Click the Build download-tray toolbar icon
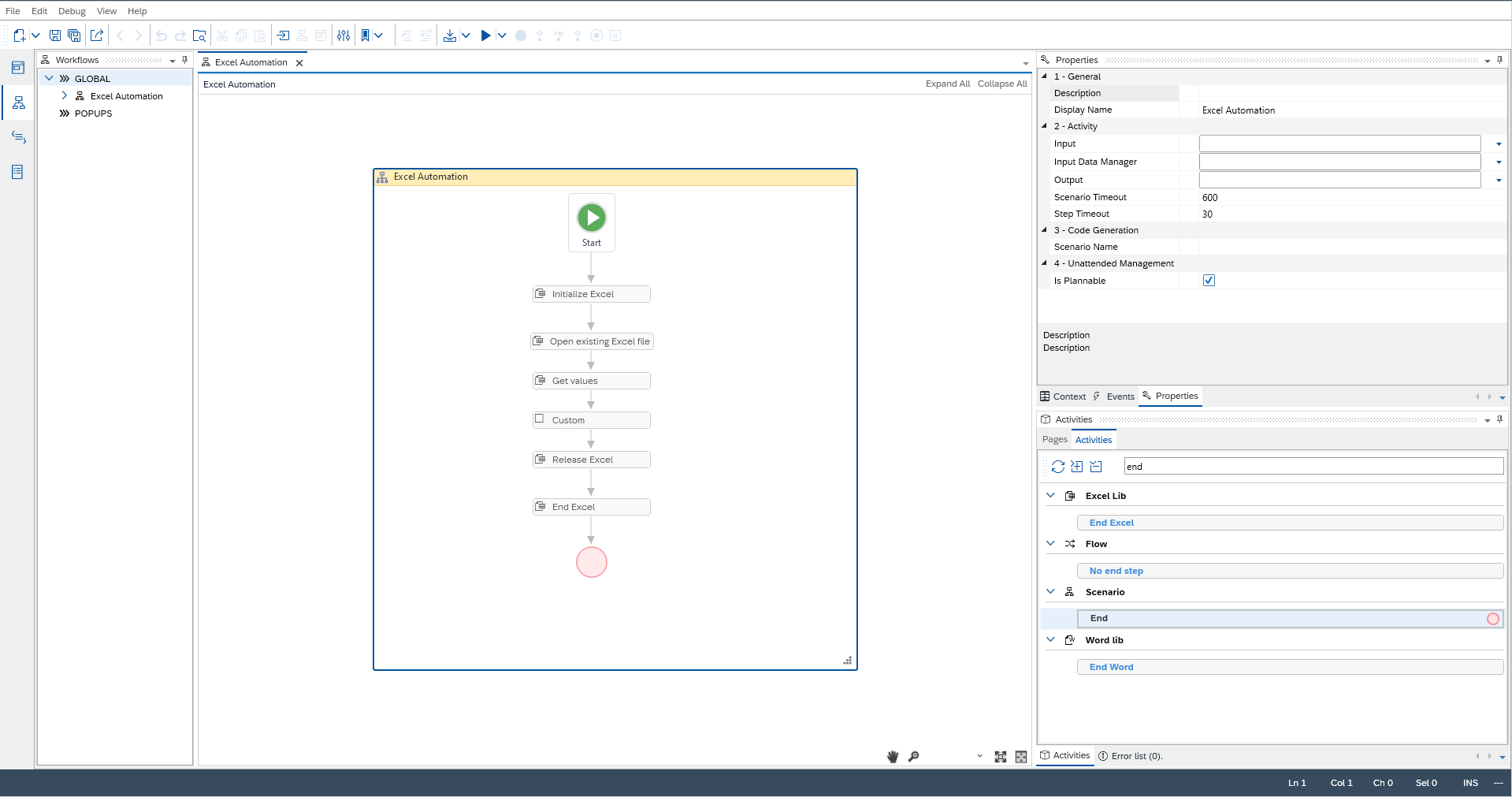 tap(450, 35)
